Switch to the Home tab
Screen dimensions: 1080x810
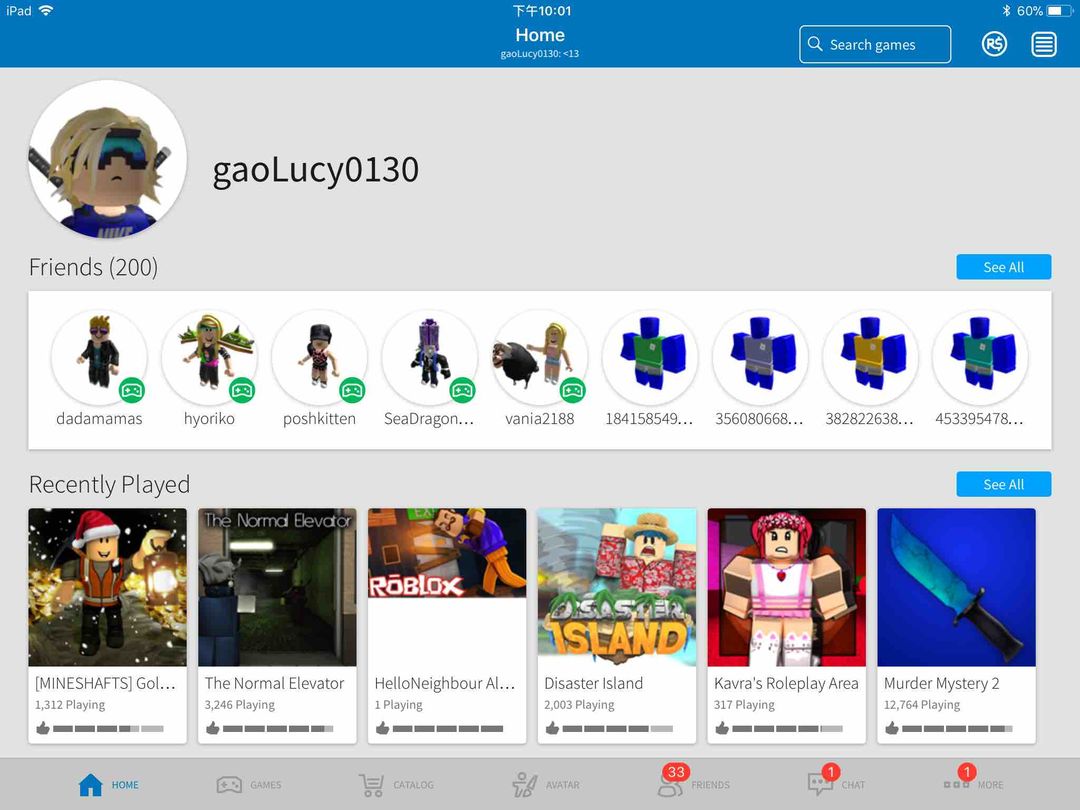pyautogui.click(x=108, y=785)
